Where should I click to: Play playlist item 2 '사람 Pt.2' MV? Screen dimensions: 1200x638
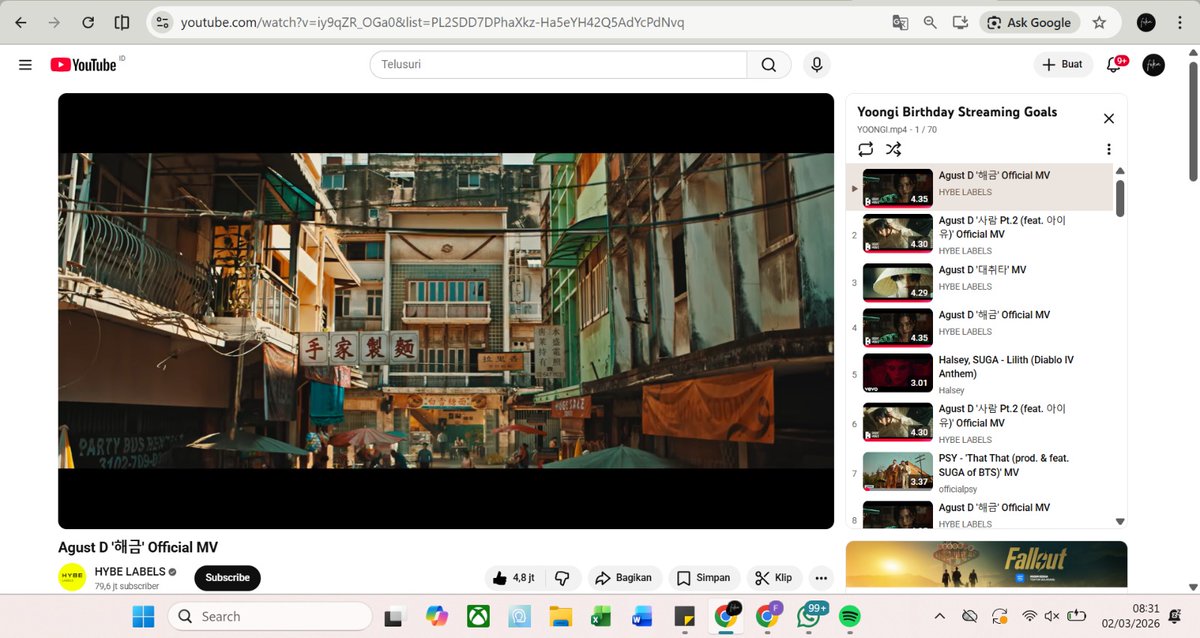pos(980,235)
